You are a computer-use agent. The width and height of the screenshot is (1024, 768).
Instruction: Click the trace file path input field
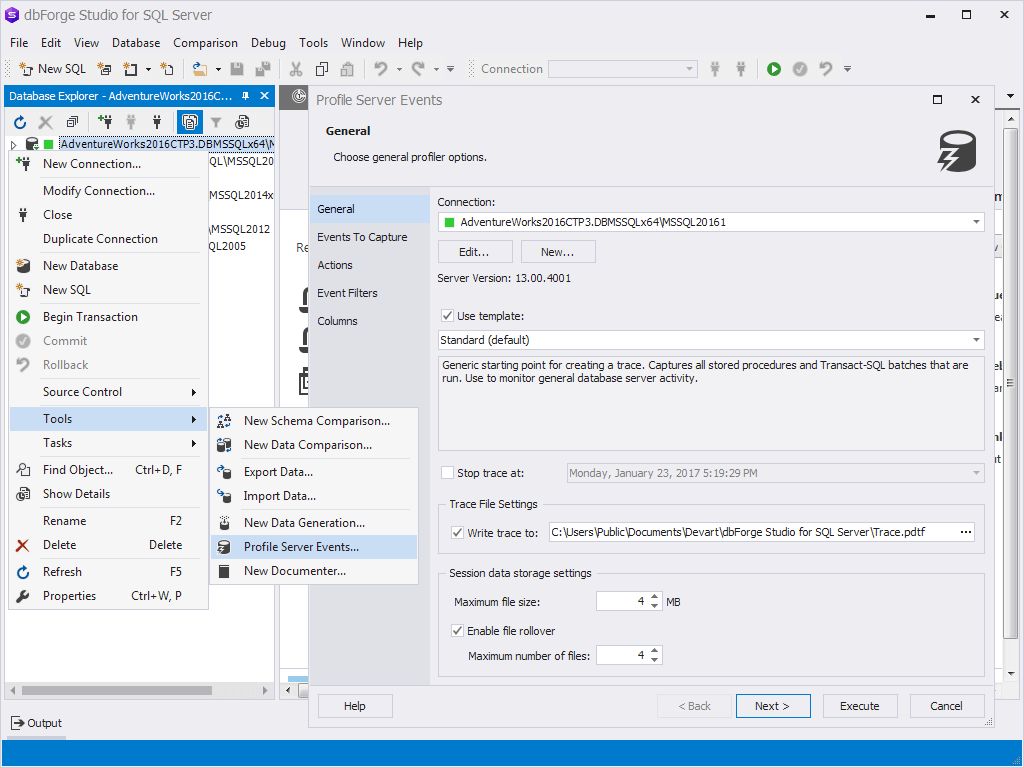pyautogui.click(x=750, y=532)
